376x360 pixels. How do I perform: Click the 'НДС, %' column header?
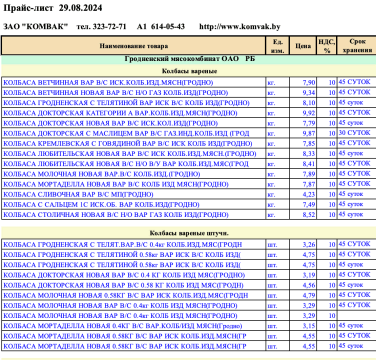coord(327,46)
